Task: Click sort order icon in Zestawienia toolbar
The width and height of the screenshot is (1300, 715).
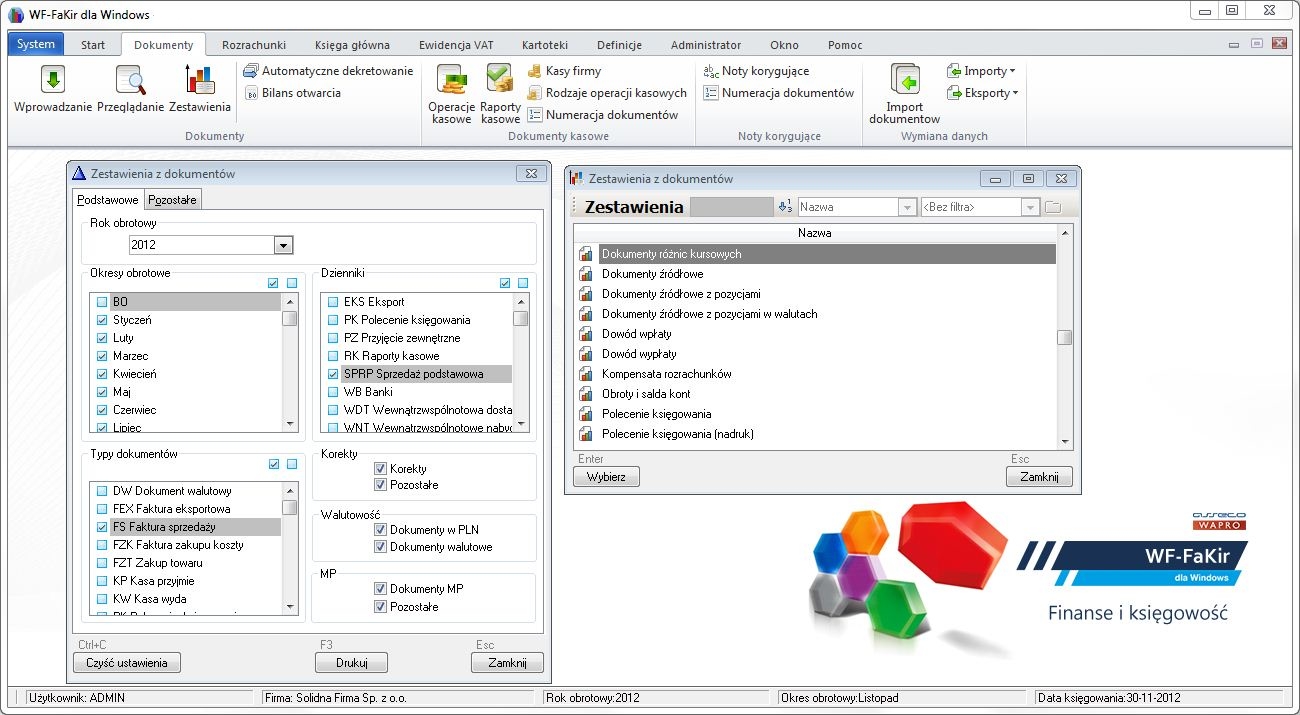Action: coord(784,207)
